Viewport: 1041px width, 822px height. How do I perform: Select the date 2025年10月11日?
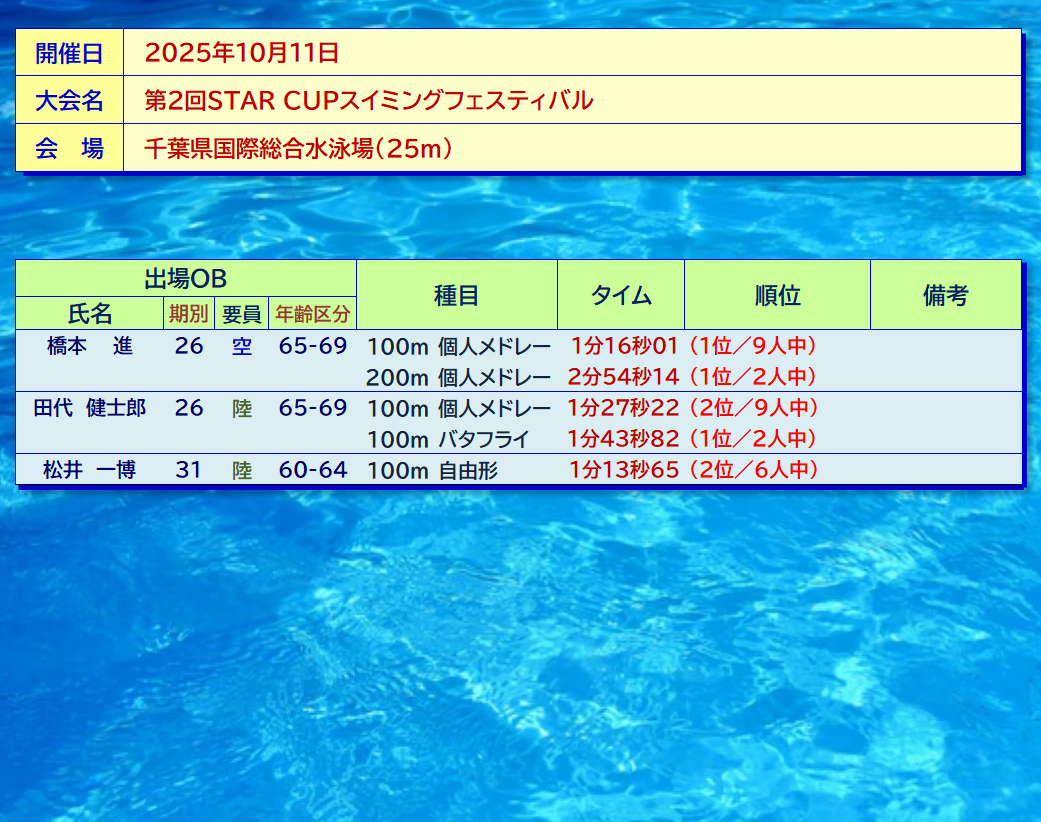pyautogui.click(x=242, y=53)
